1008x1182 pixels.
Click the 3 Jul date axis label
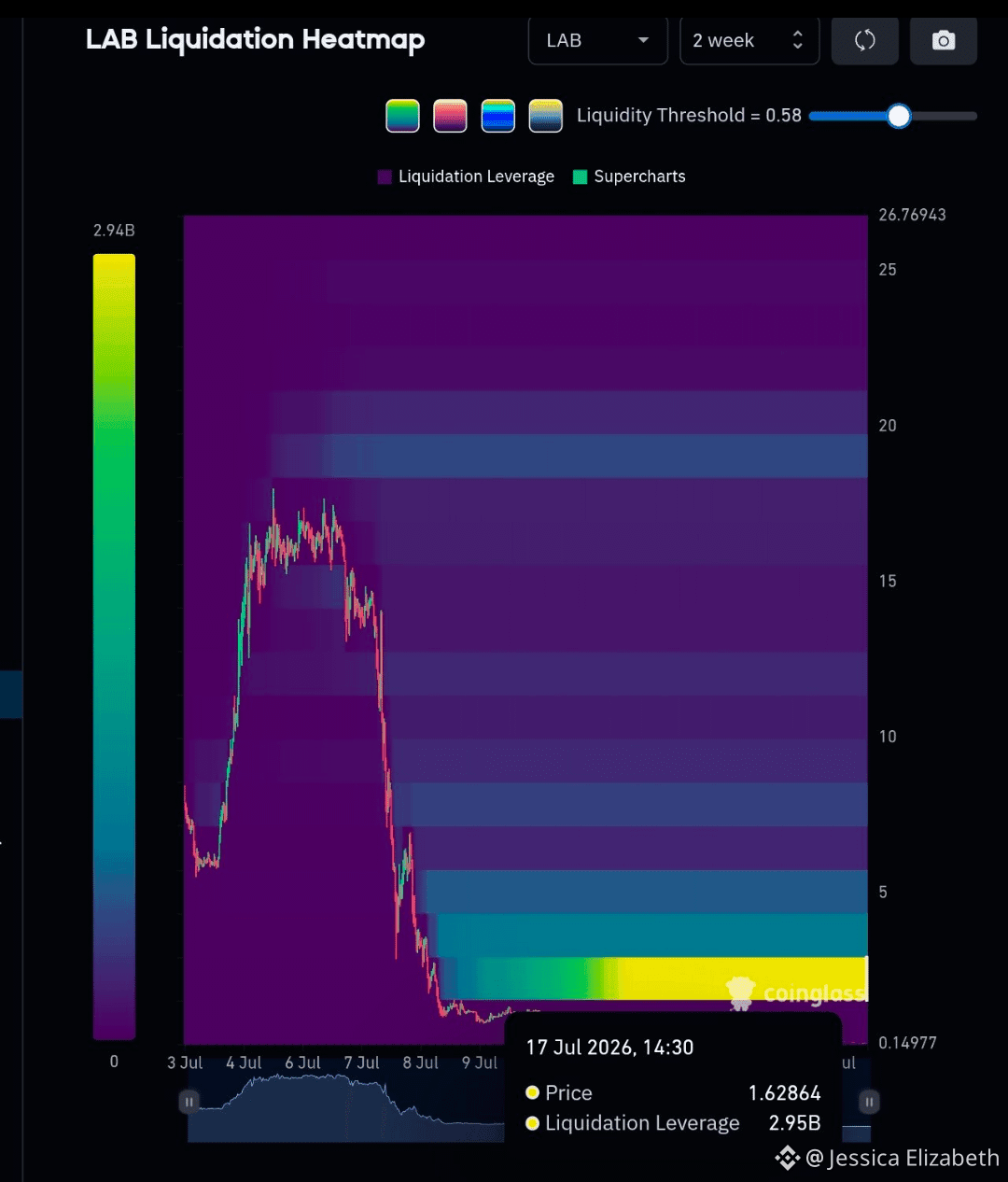pyautogui.click(x=185, y=1062)
